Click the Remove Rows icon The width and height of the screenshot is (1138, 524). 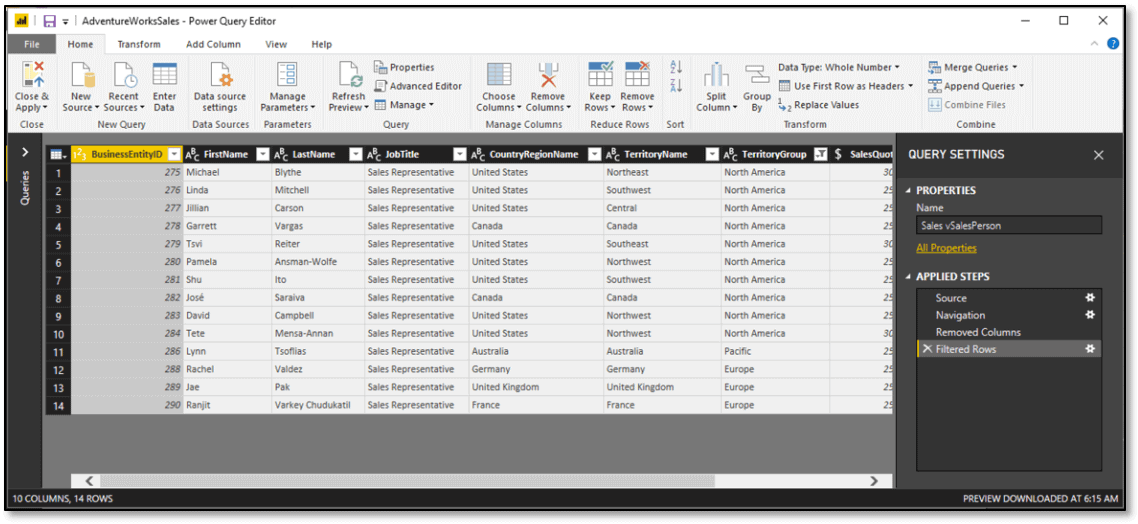pos(637,74)
